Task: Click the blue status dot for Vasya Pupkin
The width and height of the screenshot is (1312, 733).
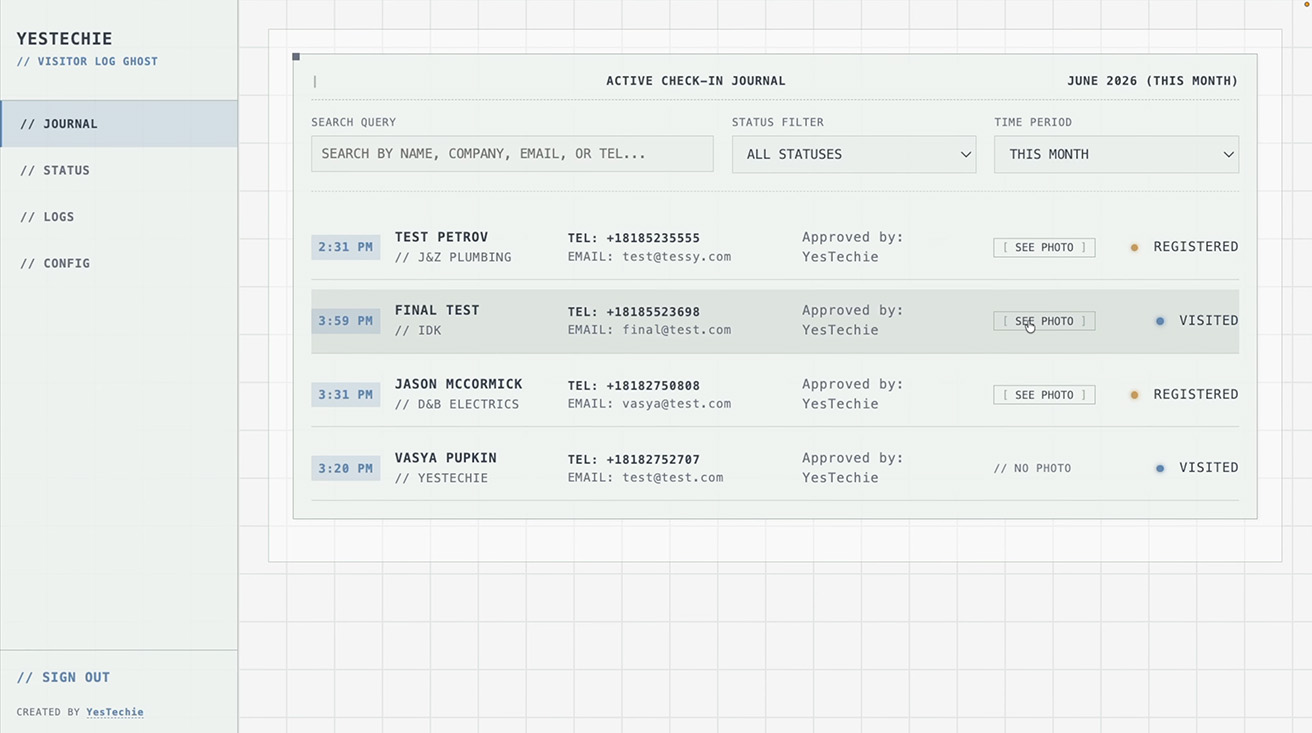Action: click(1160, 468)
